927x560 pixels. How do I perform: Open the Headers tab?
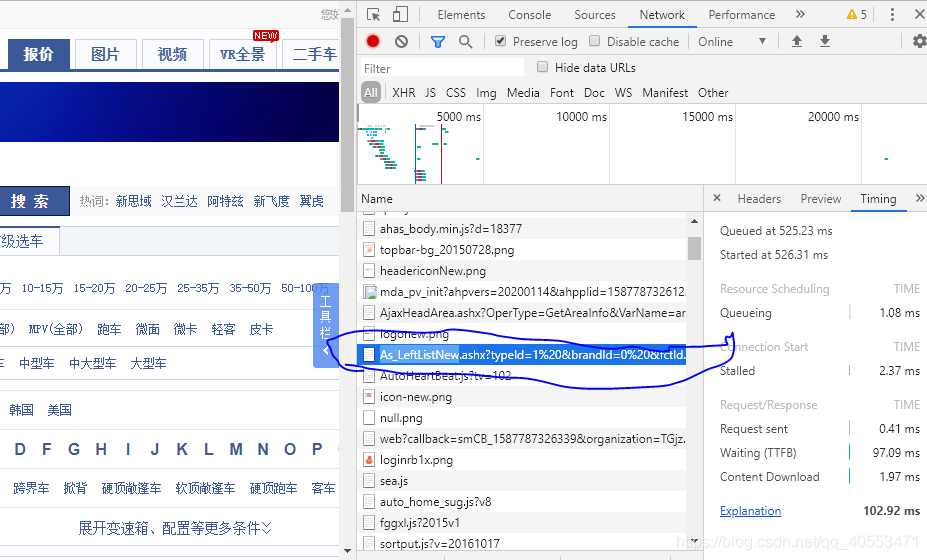759,199
